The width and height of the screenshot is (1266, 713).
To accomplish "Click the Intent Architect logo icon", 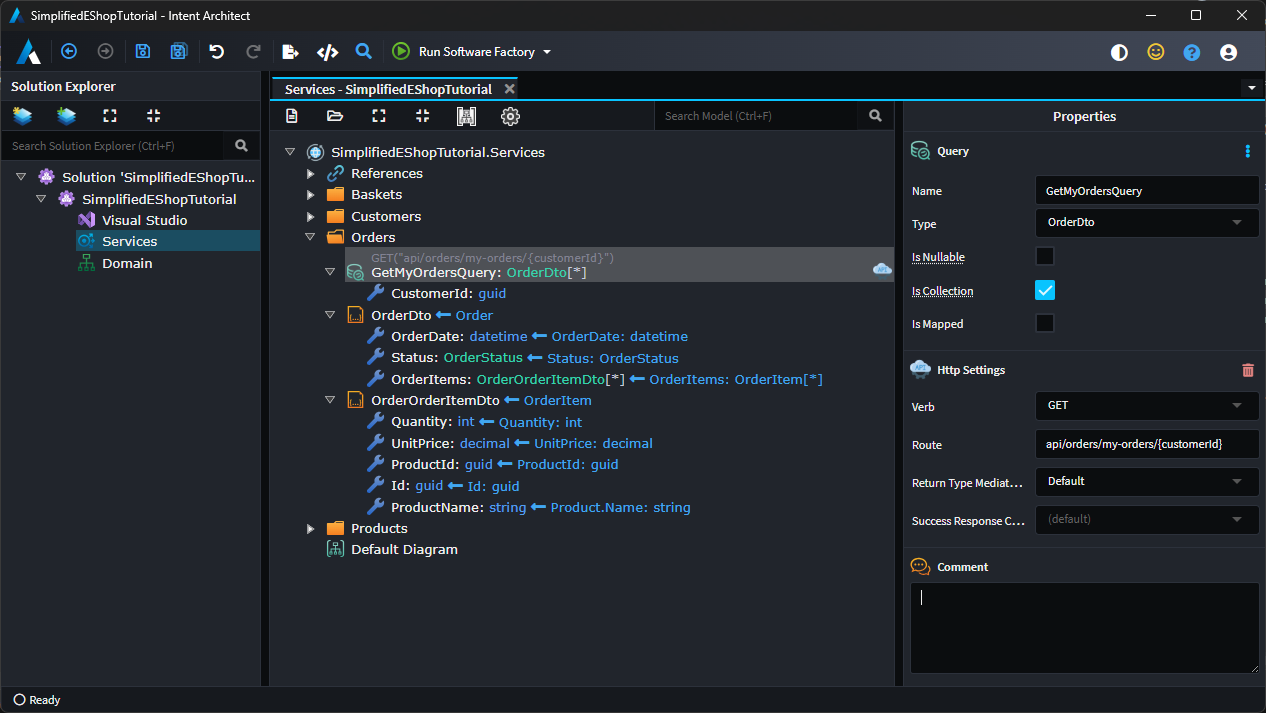I will coord(28,52).
